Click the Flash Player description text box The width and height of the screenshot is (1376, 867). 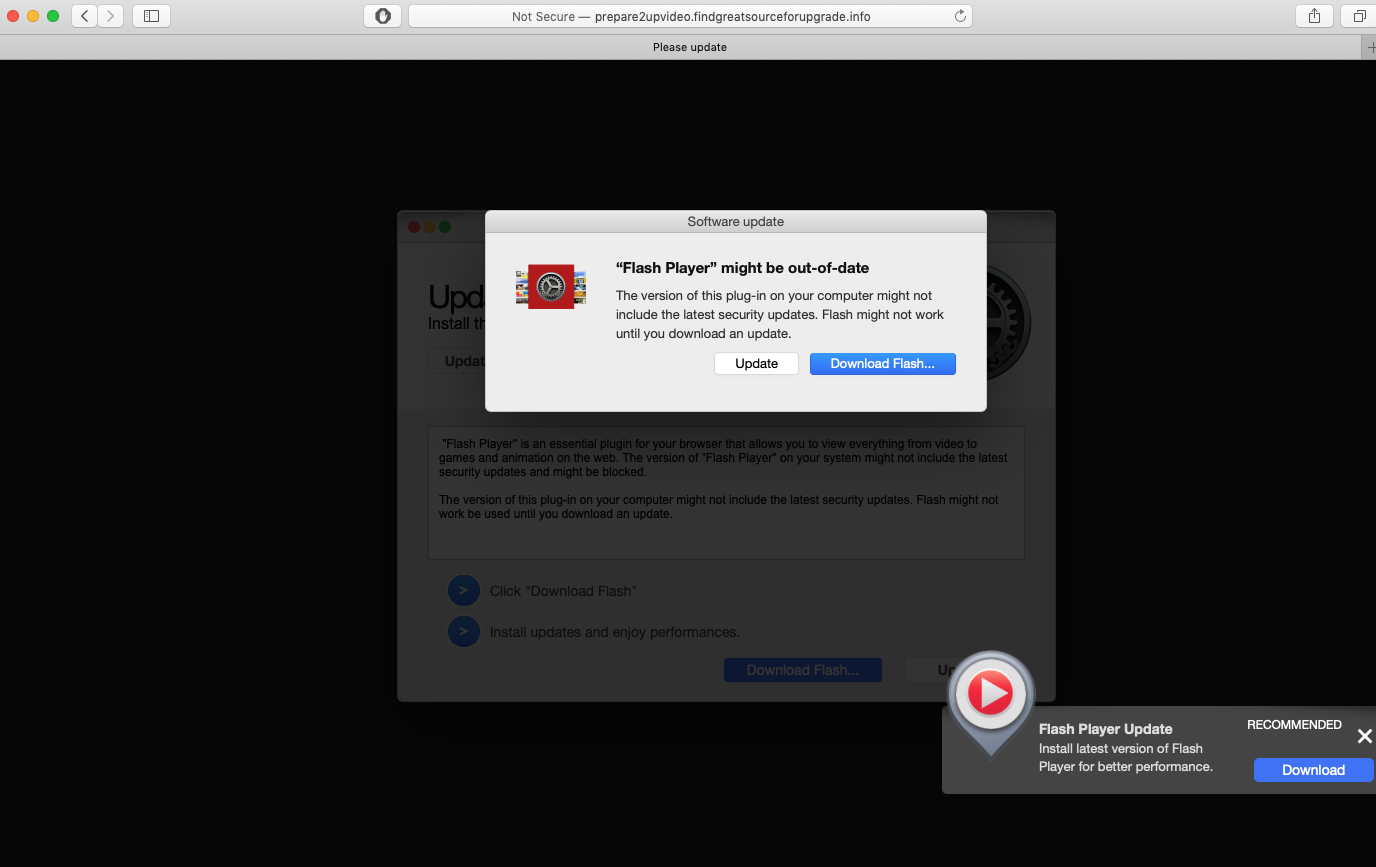(726, 493)
